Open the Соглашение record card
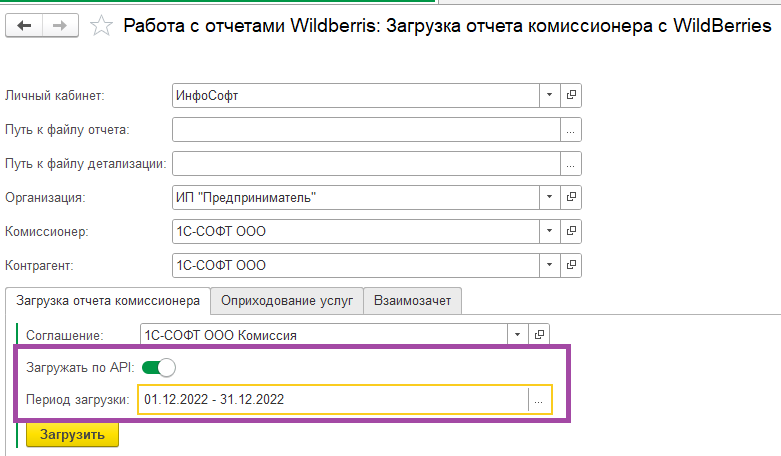 coord(539,335)
